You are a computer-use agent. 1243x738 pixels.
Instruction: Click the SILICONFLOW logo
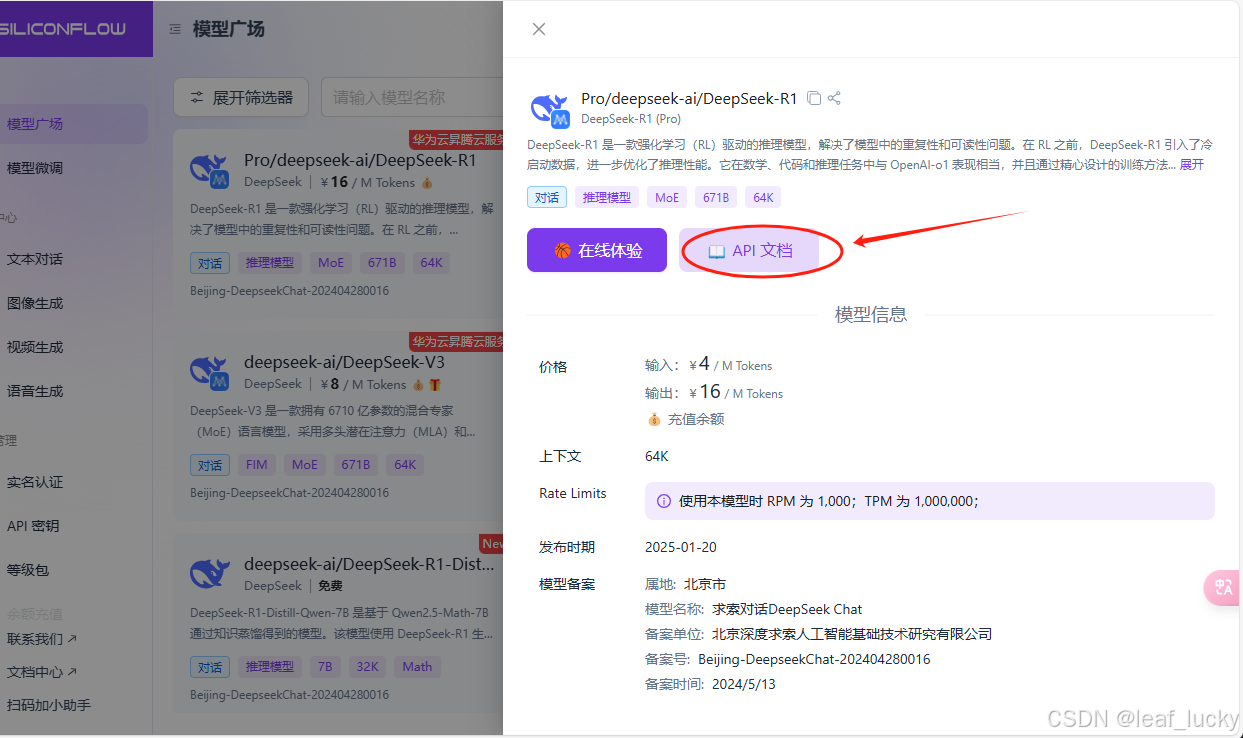[x=63, y=28]
